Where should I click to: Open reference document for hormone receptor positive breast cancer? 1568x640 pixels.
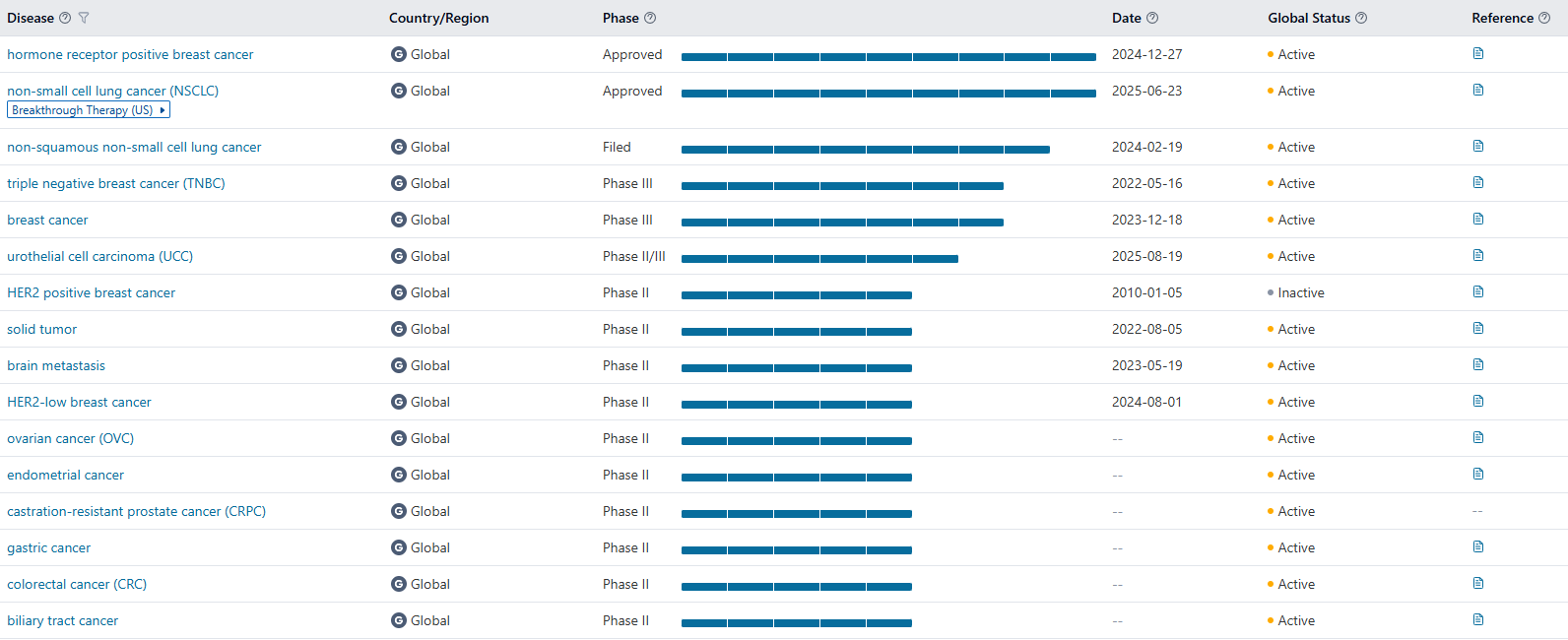point(1477,53)
